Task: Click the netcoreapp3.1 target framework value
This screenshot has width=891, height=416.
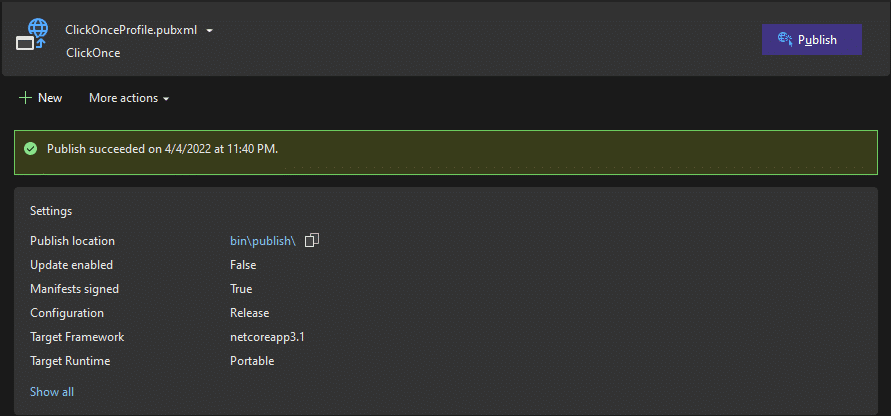Action: coord(267,337)
